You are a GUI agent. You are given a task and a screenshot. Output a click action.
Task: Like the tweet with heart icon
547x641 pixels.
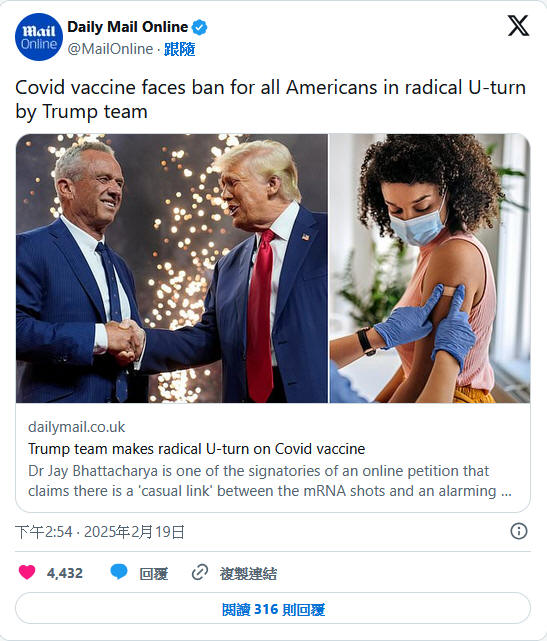27,572
